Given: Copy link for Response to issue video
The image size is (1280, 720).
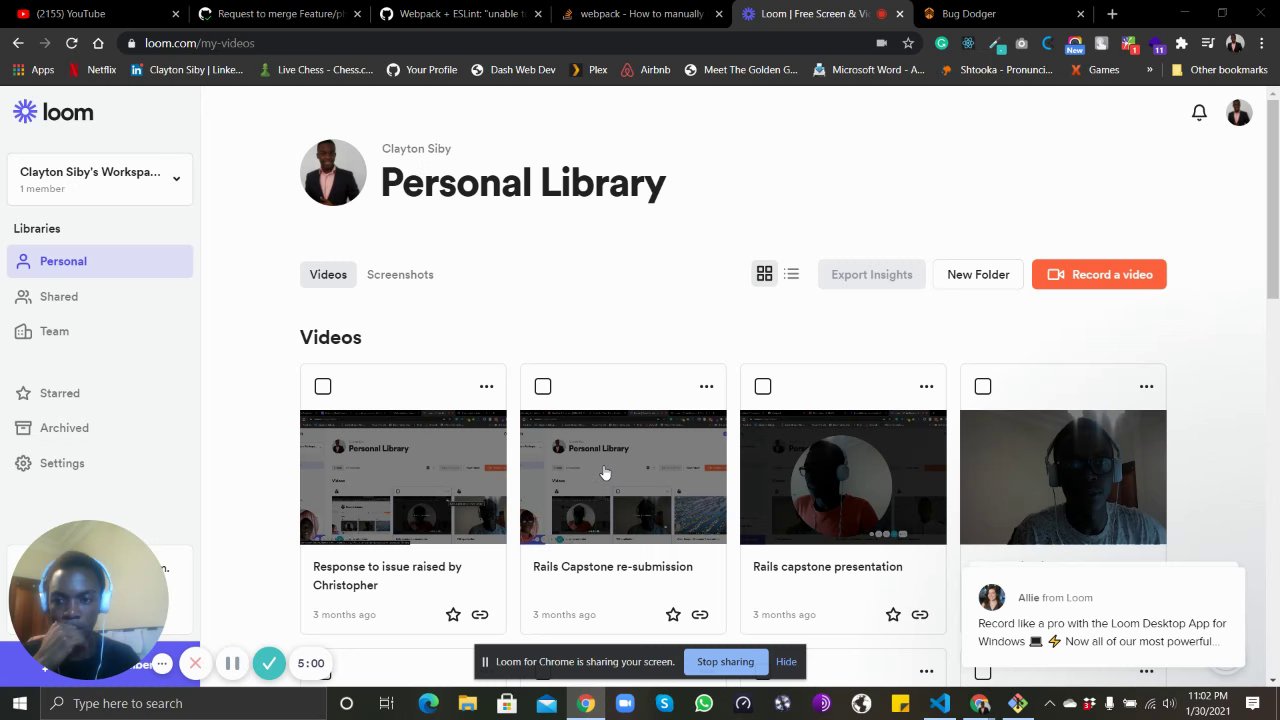Looking at the screenshot, I should 480,615.
